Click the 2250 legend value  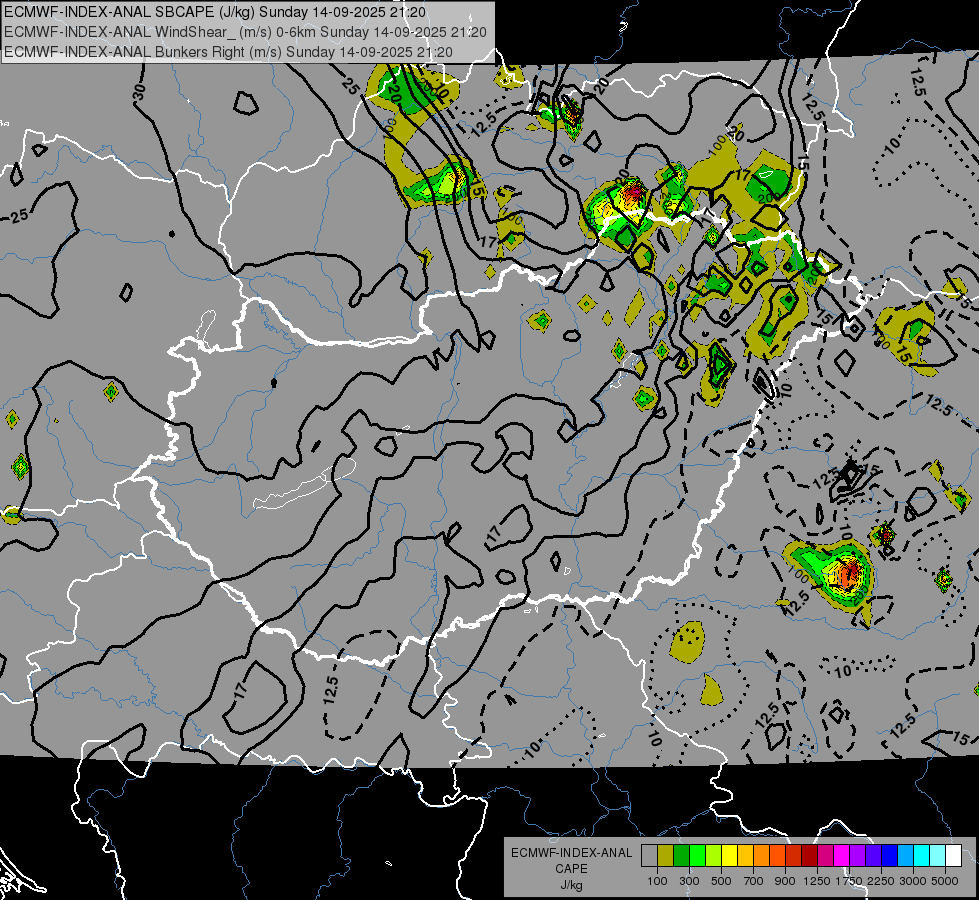pyautogui.click(x=882, y=881)
